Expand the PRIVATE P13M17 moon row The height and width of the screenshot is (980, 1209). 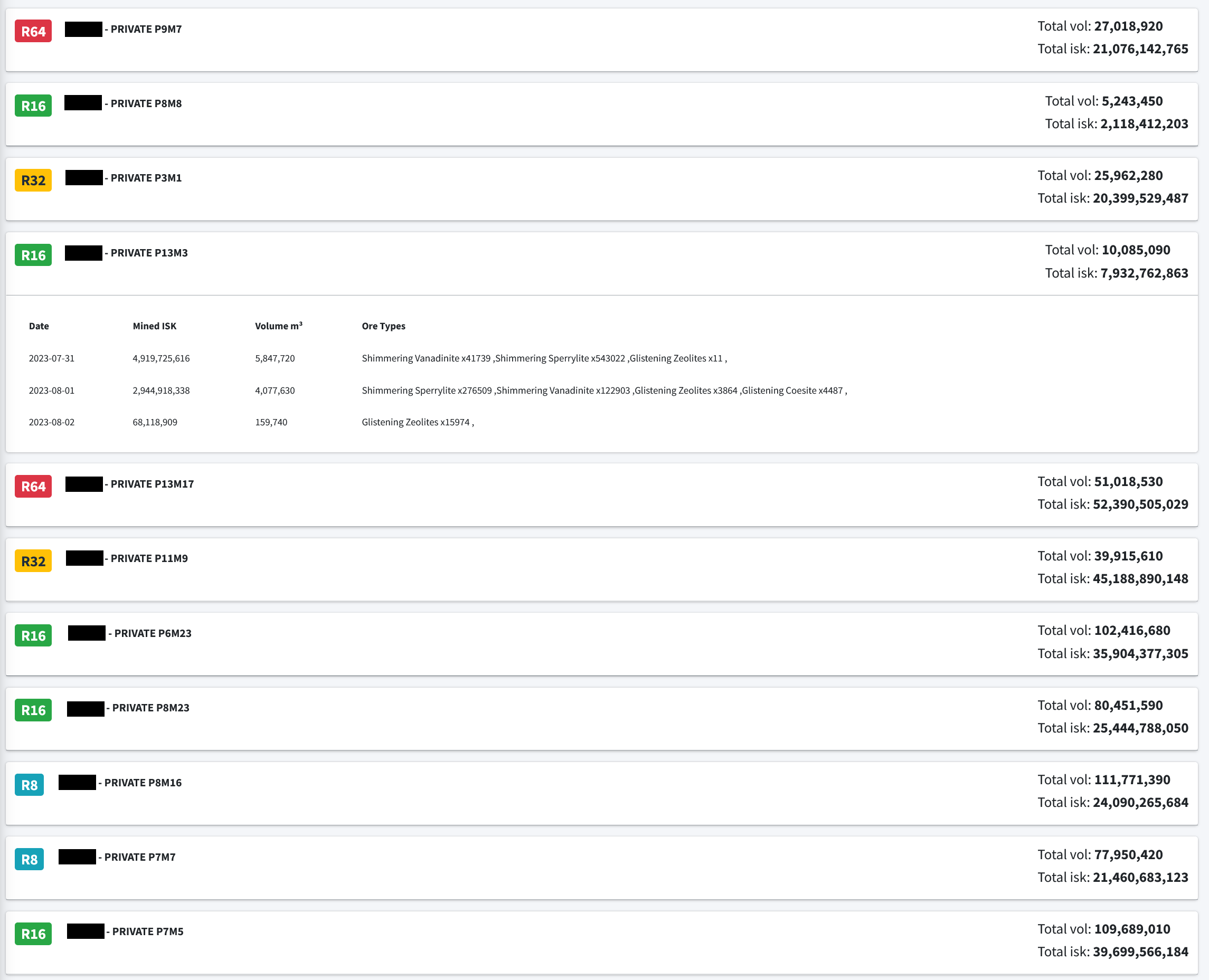pos(152,484)
